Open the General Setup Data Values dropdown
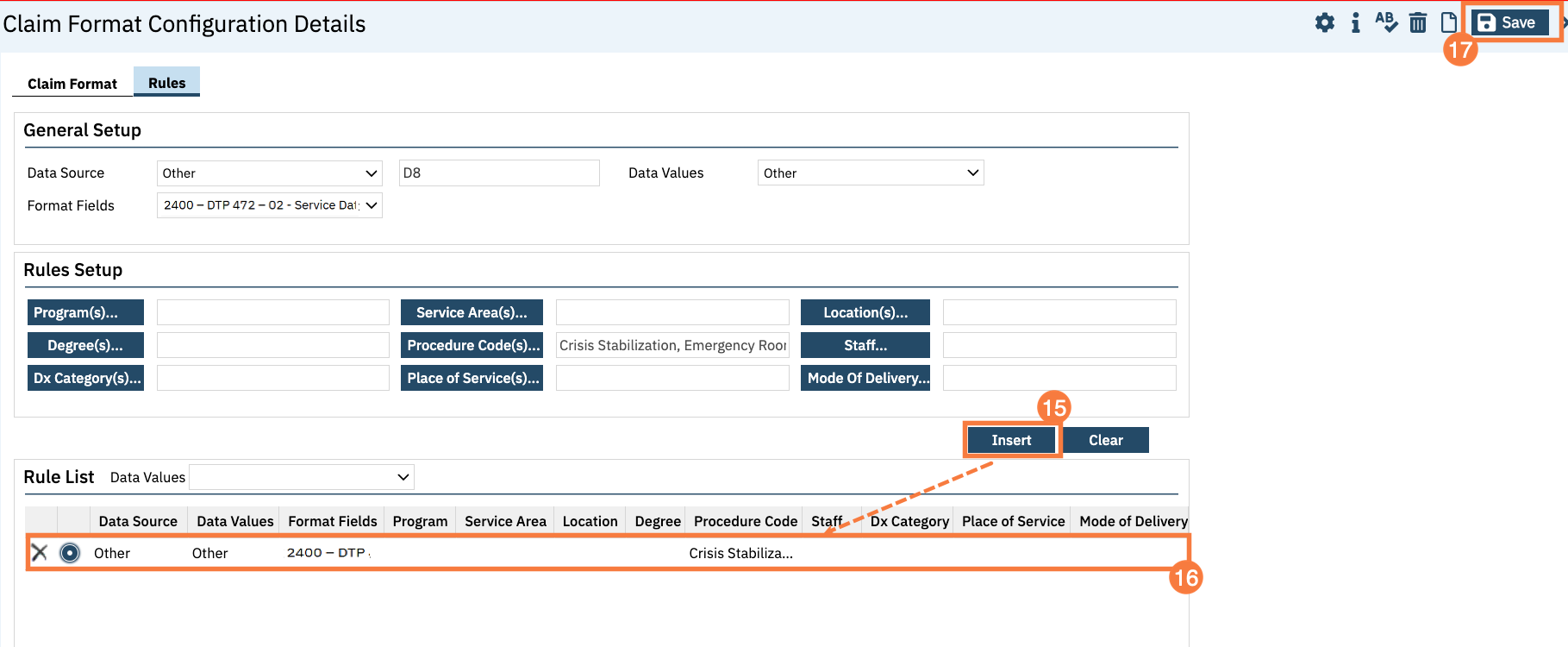 point(870,173)
